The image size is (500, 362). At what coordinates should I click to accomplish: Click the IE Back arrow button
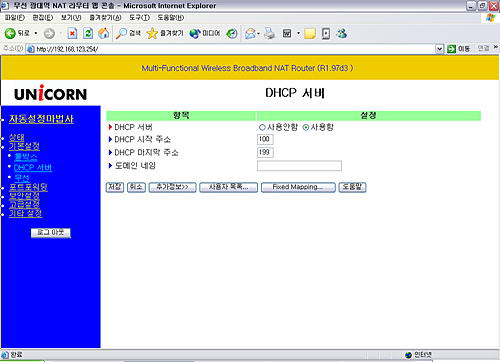coord(10,33)
